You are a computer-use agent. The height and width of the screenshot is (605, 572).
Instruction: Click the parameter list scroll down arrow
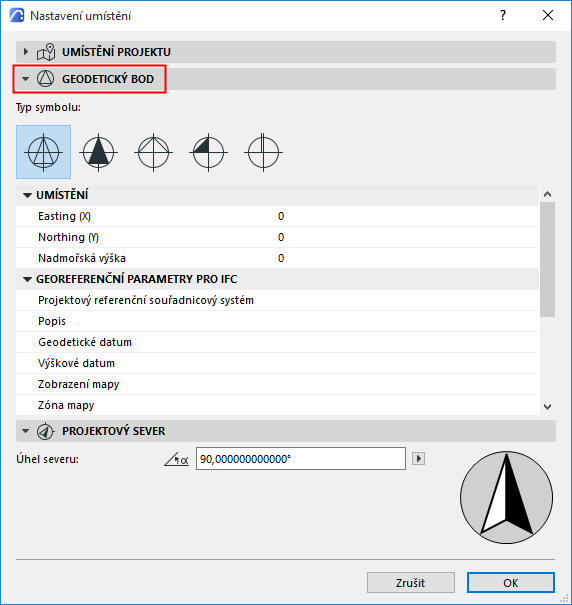pyautogui.click(x=547, y=407)
